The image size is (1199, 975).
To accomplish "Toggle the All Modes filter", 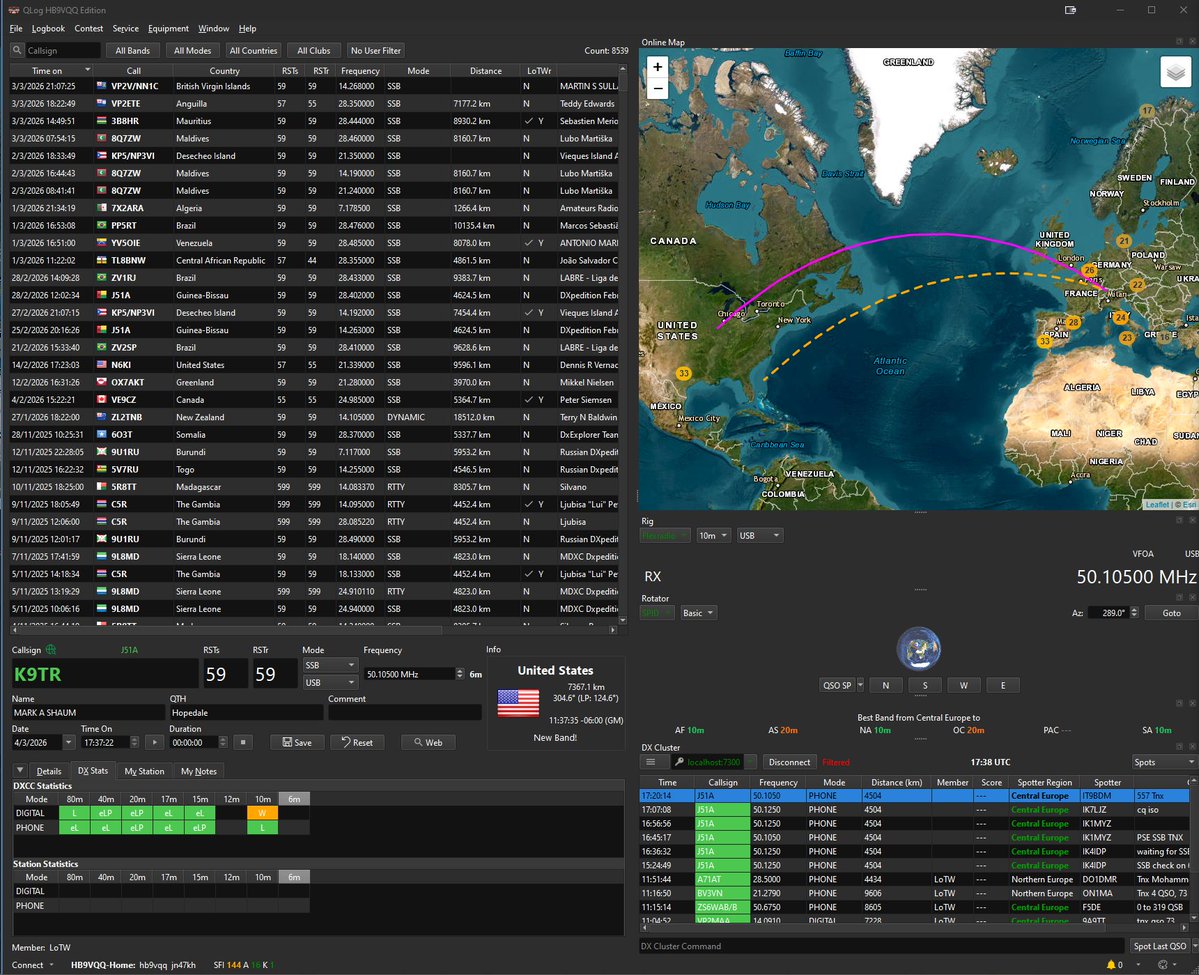I will 192,50.
